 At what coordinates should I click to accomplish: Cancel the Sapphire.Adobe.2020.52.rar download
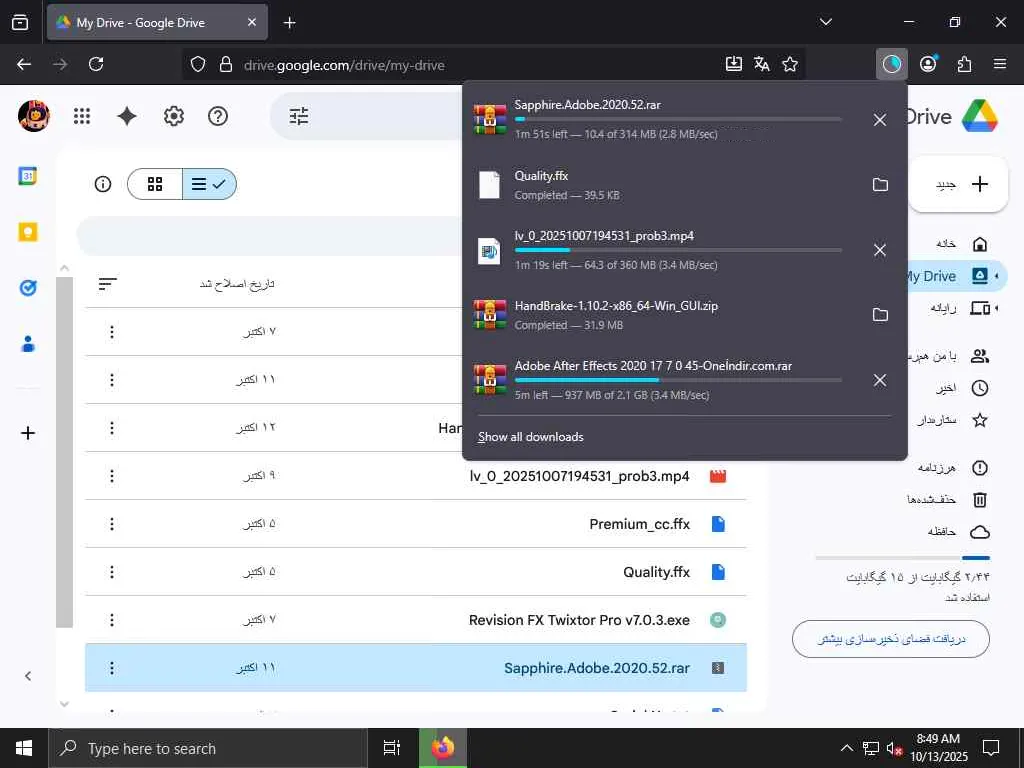click(x=880, y=120)
